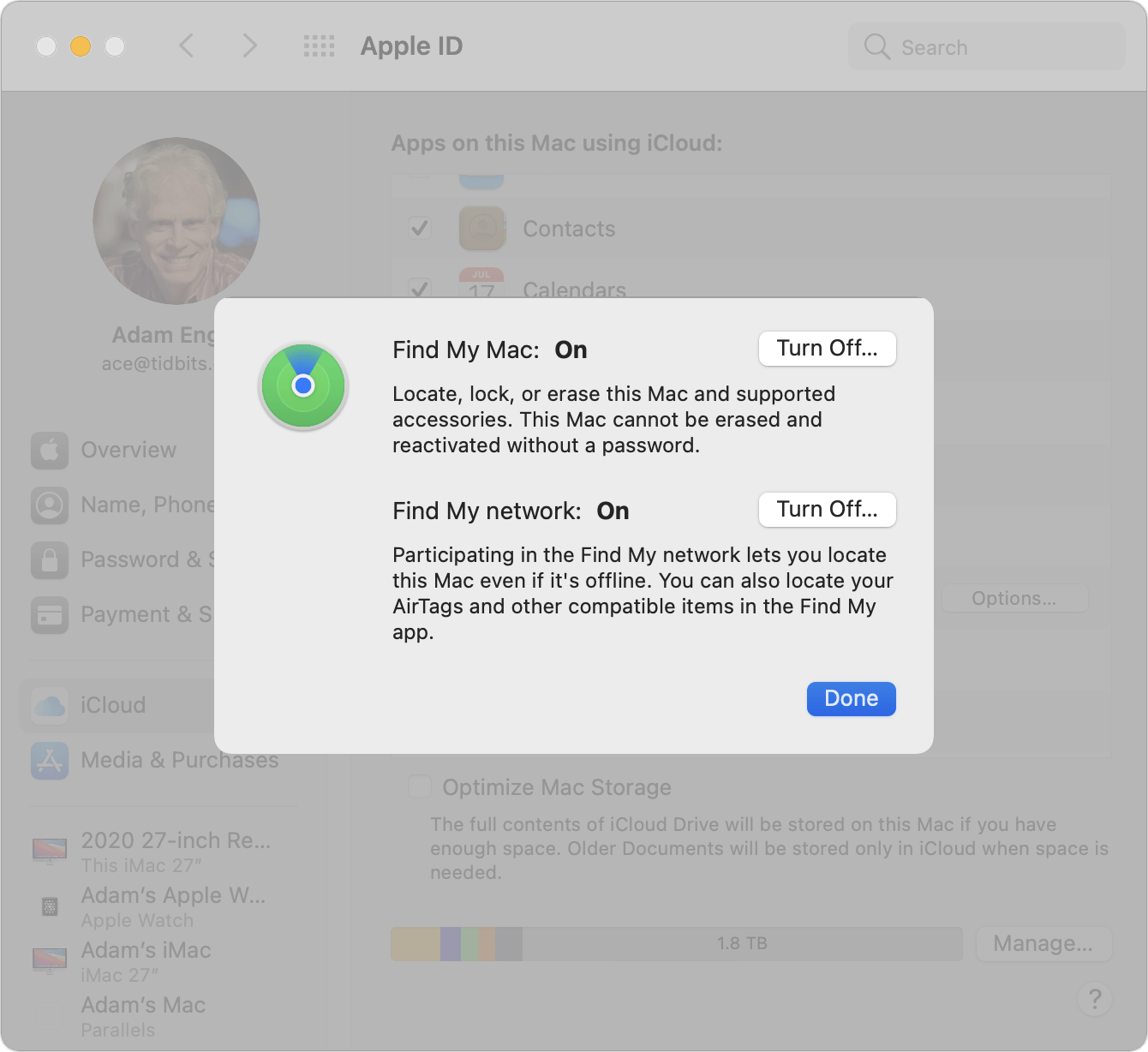Click the "Participating in the Find My network" description
This screenshot has width=1148, height=1052.
643,594
